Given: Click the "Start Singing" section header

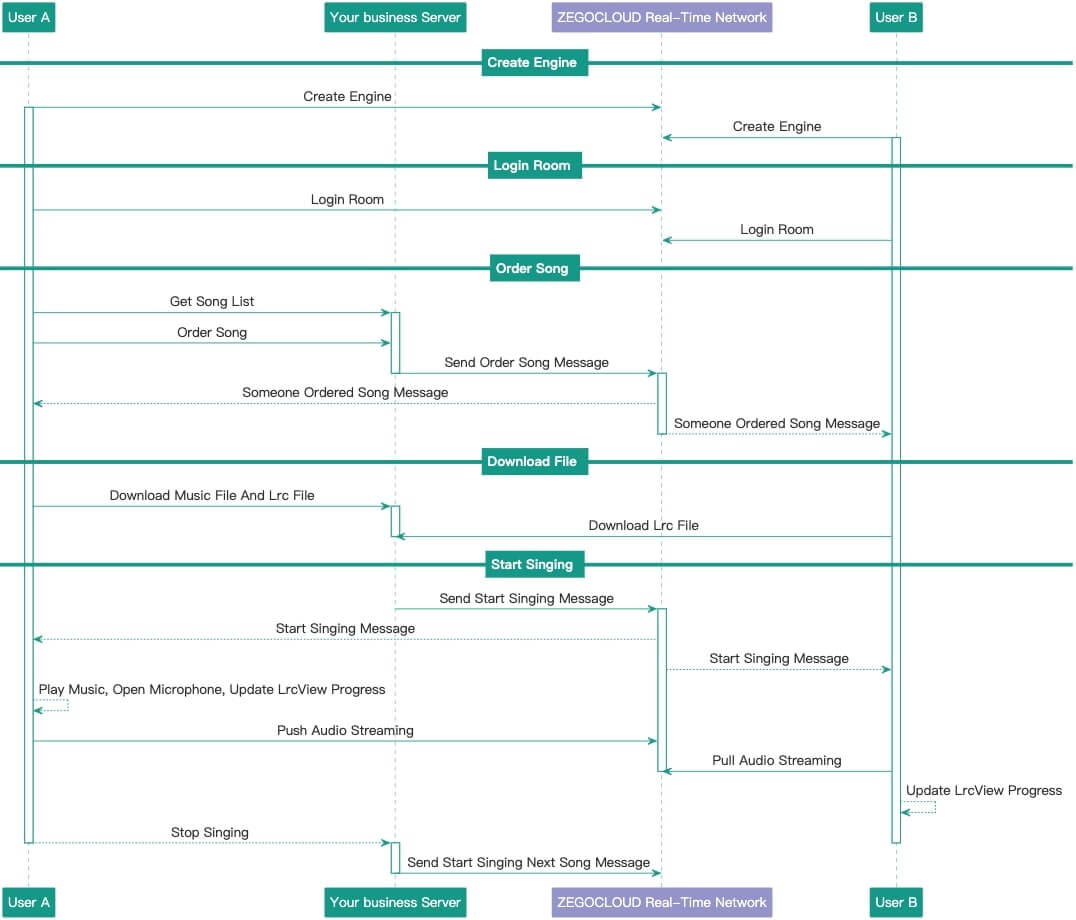Looking at the screenshot, I should [x=531, y=565].
